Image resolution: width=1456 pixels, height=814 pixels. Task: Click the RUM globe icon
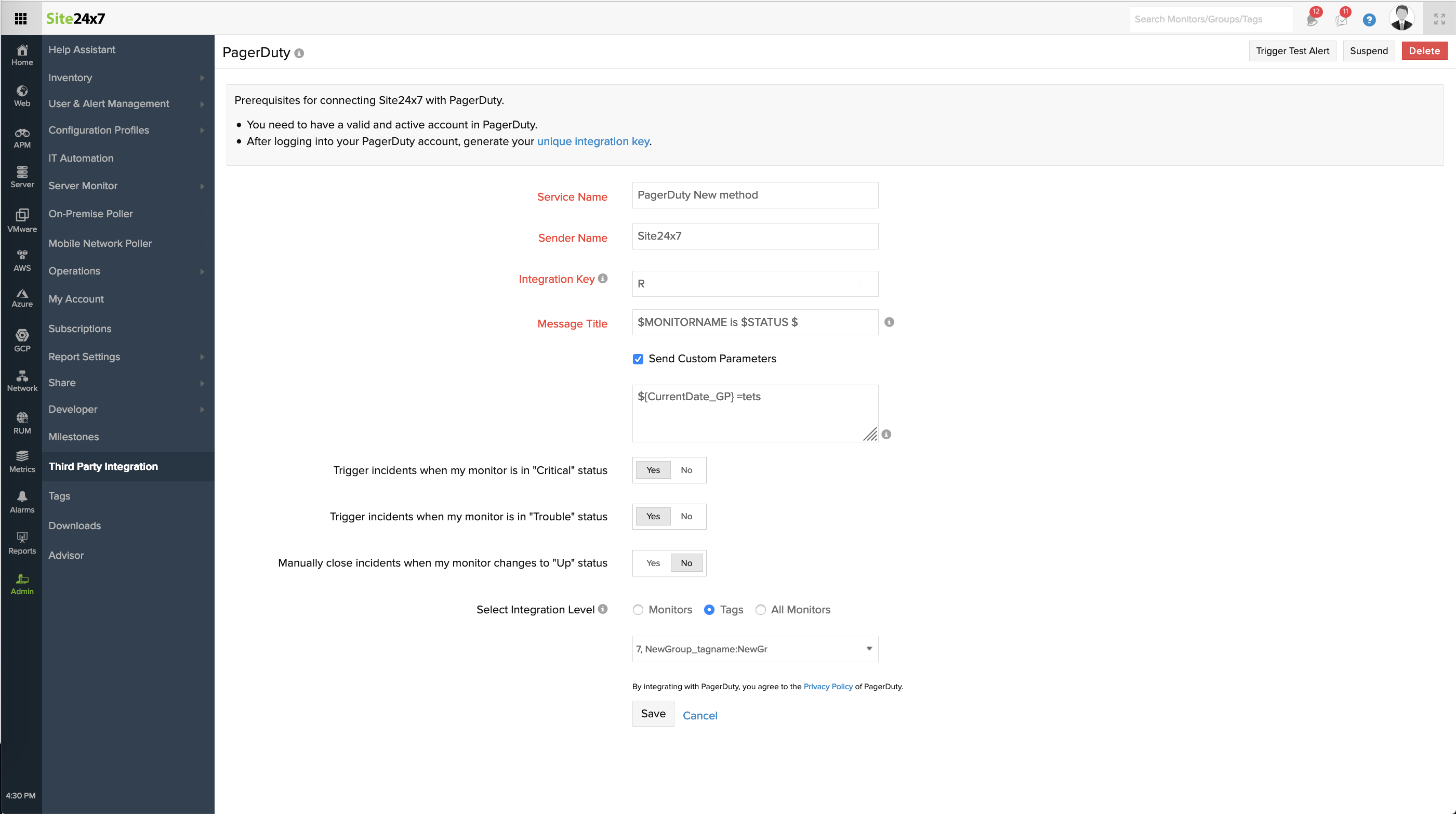pyautogui.click(x=22, y=418)
